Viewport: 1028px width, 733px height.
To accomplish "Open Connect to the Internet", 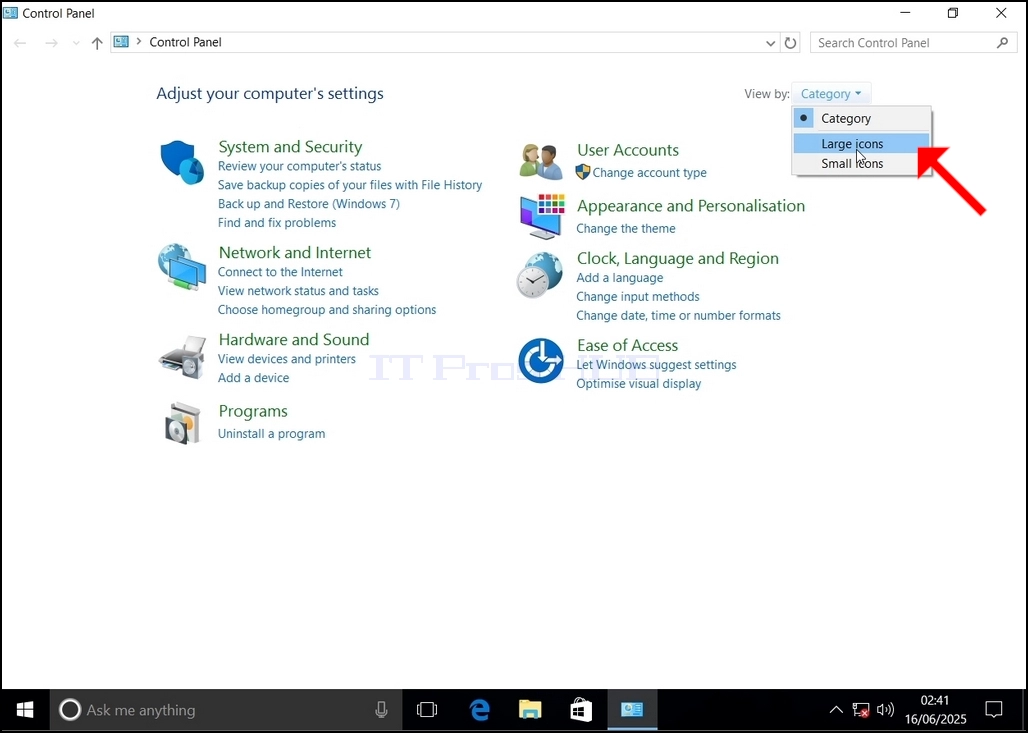I will click(280, 272).
